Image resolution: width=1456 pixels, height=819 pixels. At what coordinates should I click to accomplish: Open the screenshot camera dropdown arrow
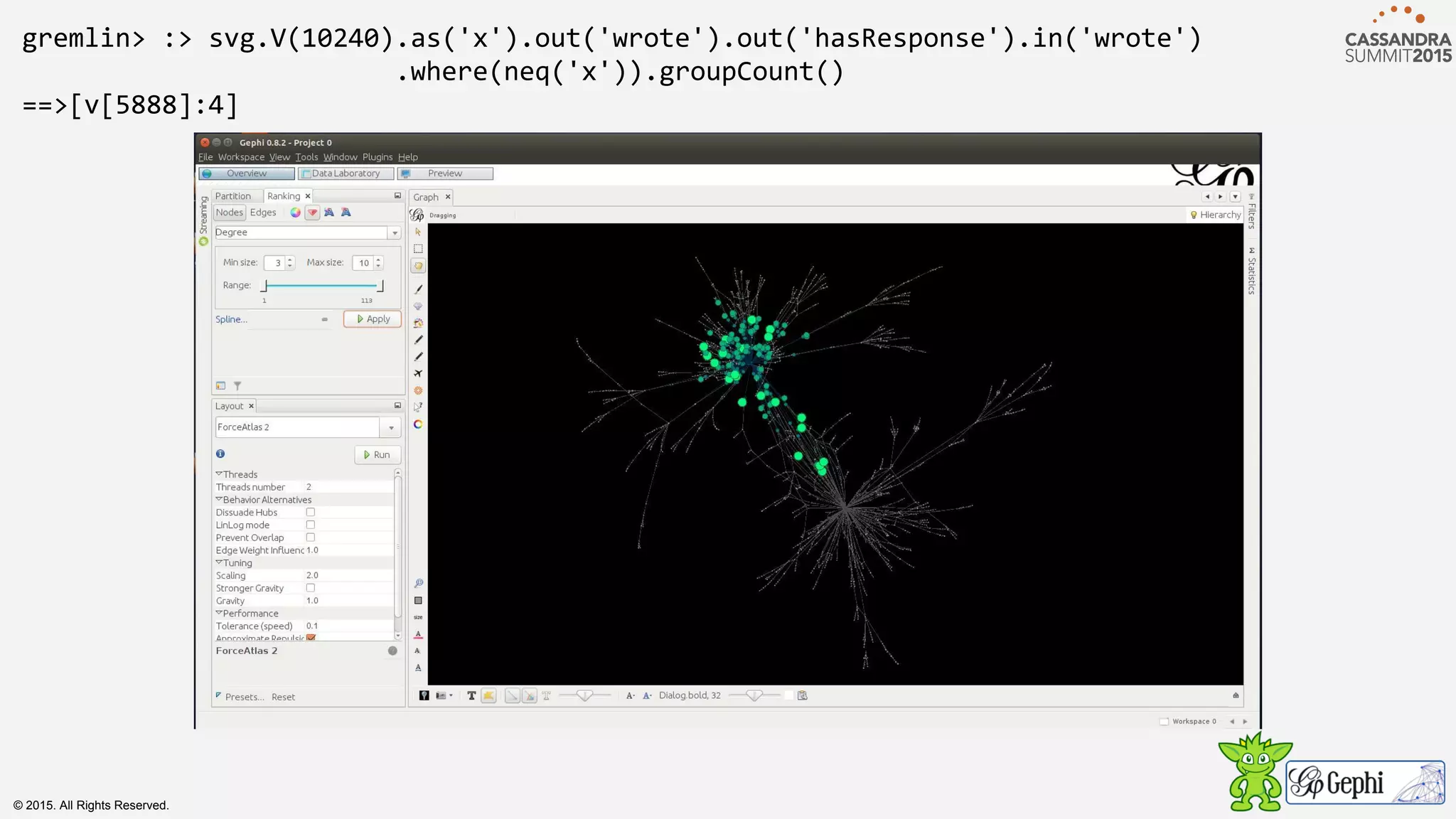[451, 695]
